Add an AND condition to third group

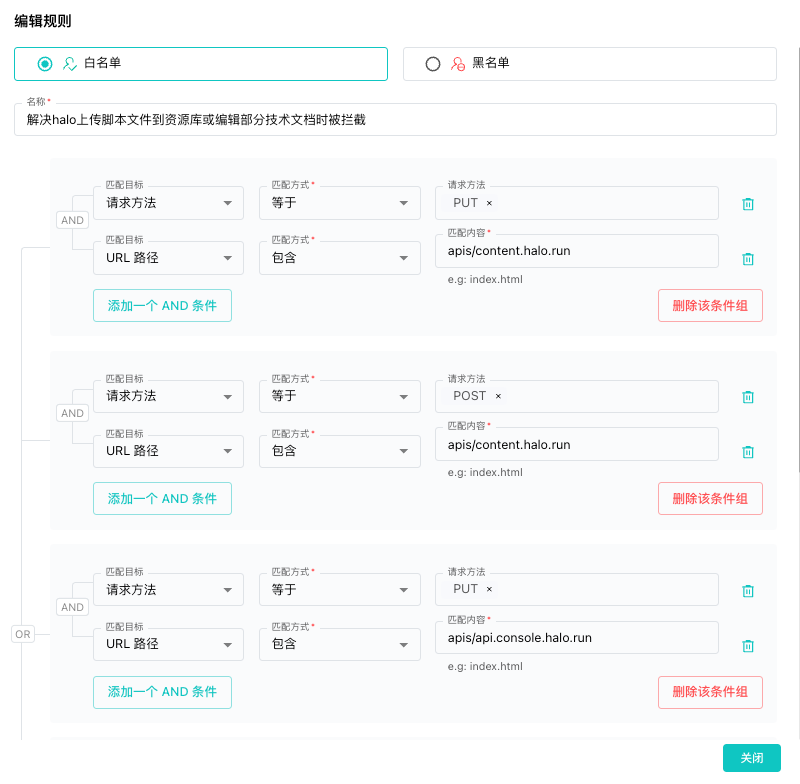click(x=162, y=692)
